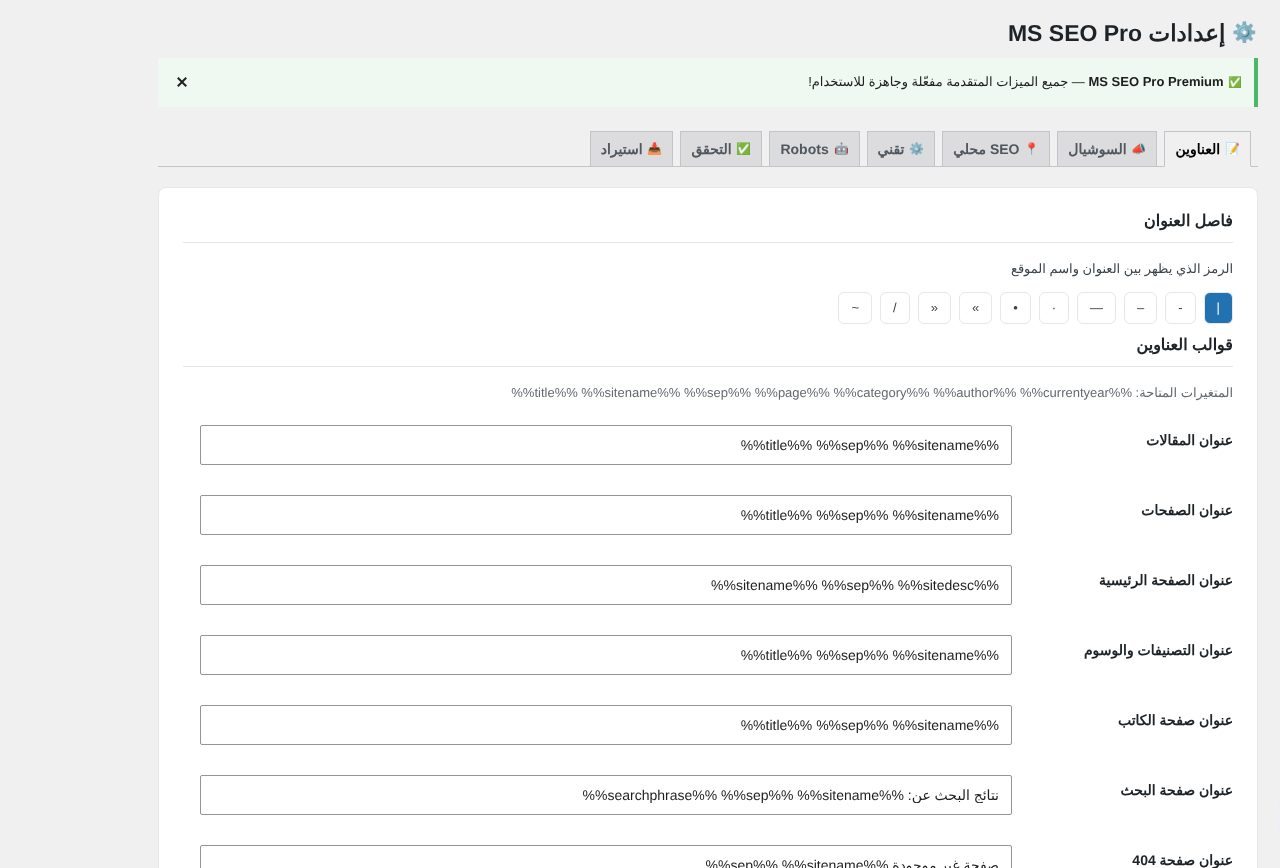Focus the عنوان المقالات template field
The image size is (1280, 868).
click(606, 445)
